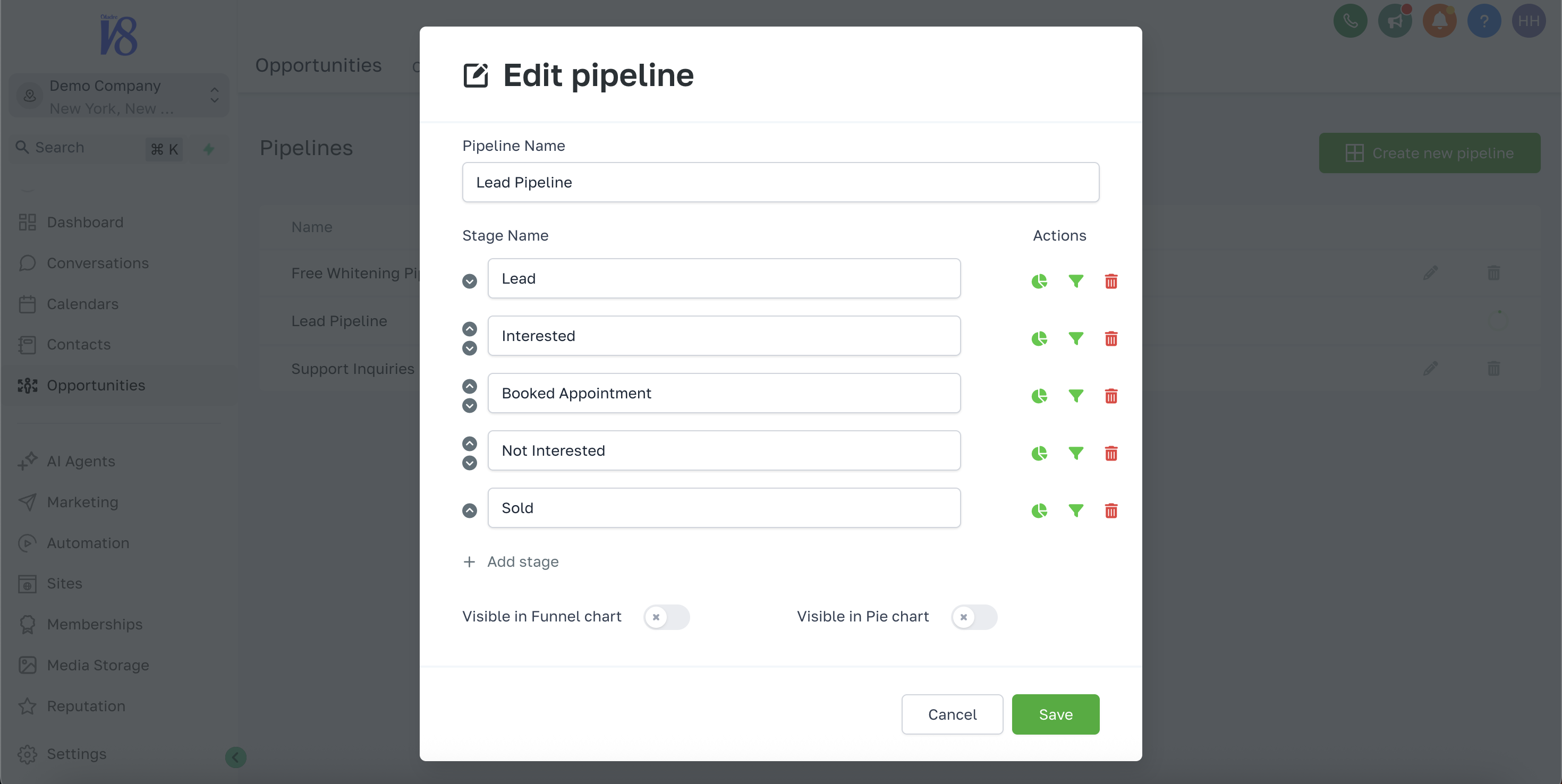Enable Visible in Pie chart toggle
This screenshot has width=1562, height=784.
(x=974, y=617)
